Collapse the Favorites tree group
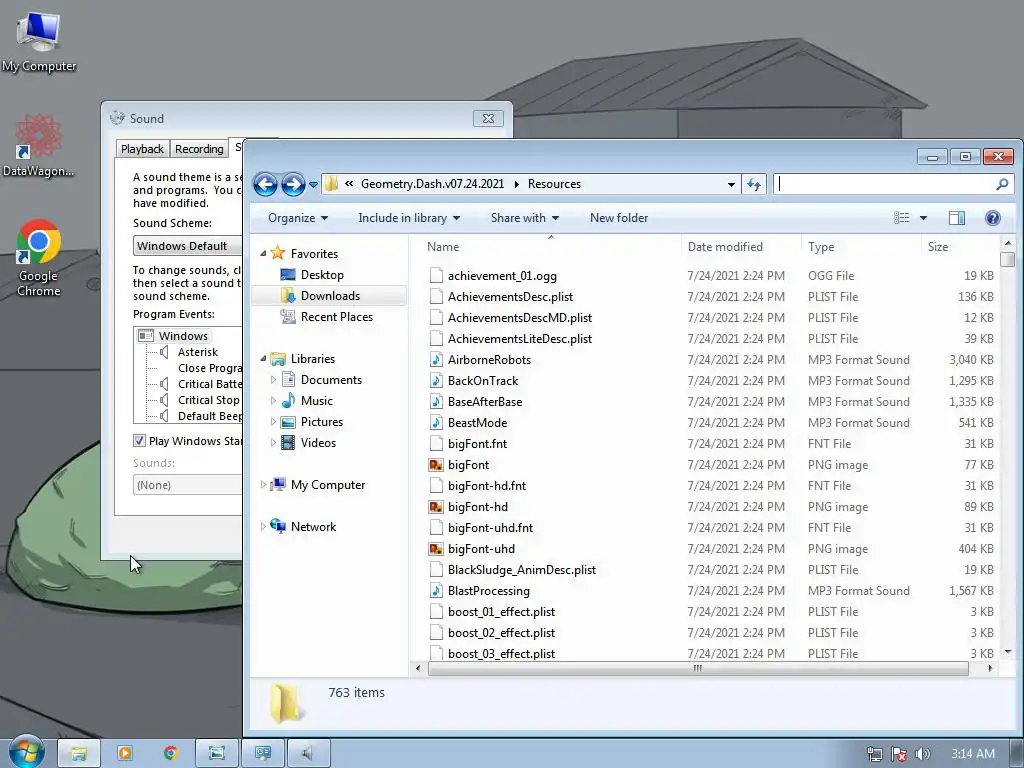This screenshot has height=768, width=1024. [x=263, y=253]
